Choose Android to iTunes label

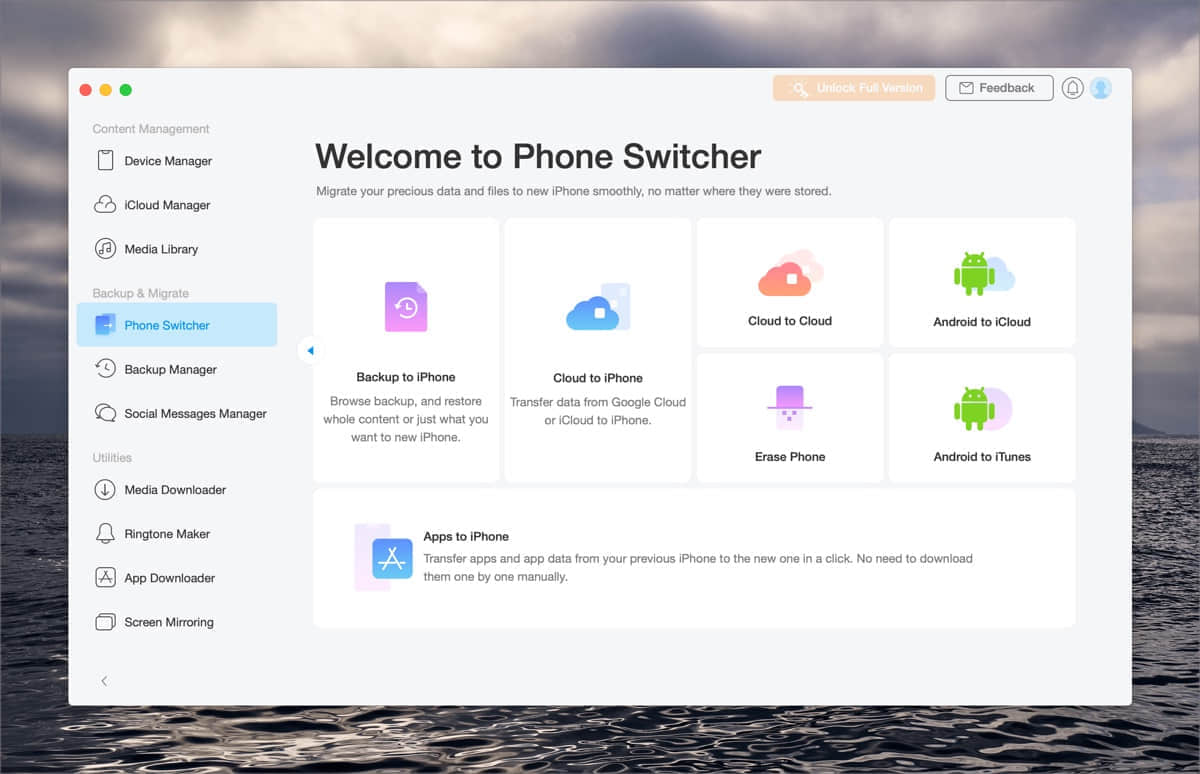(x=982, y=457)
